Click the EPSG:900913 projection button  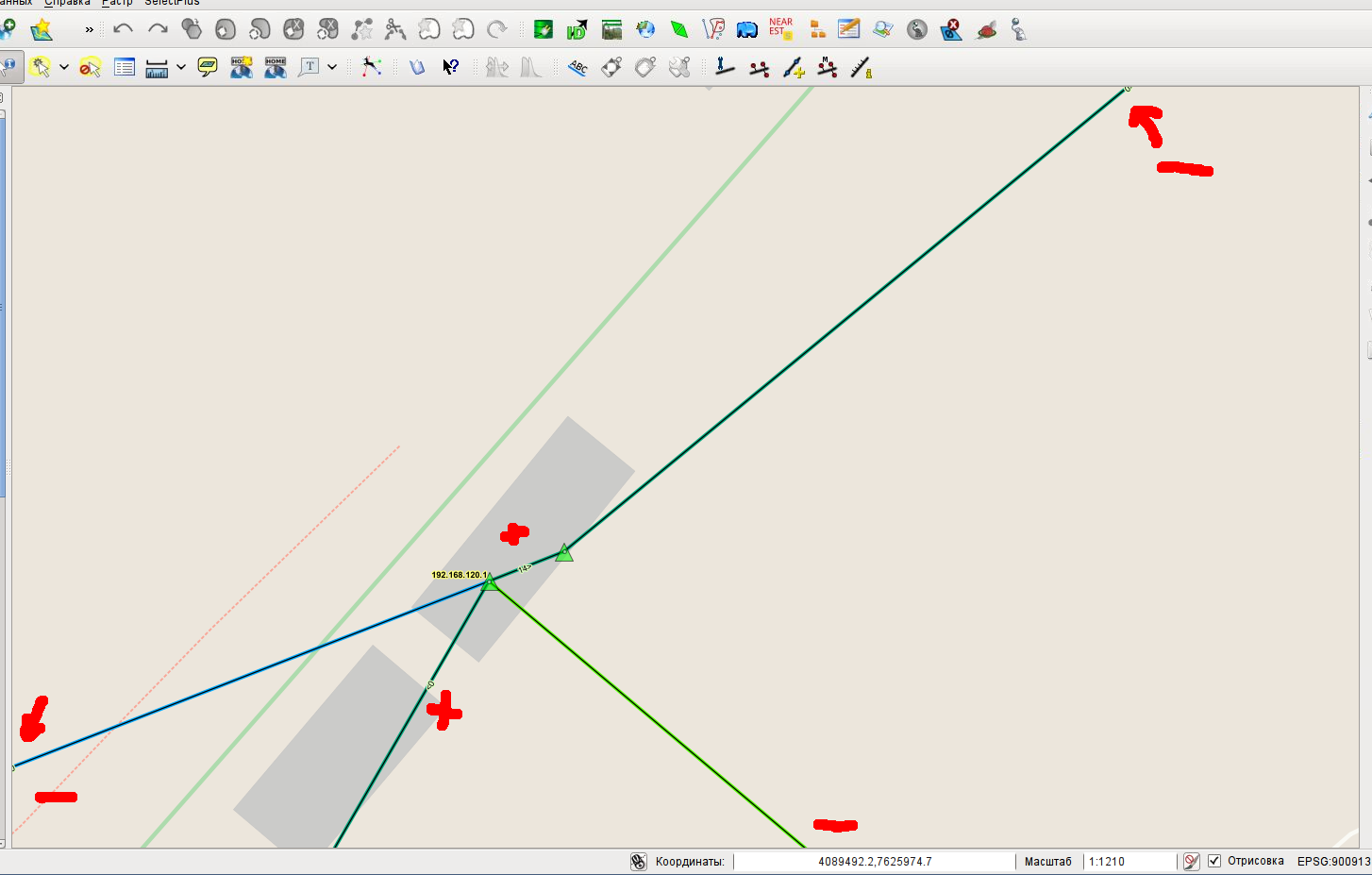[x=1333, y=861]
